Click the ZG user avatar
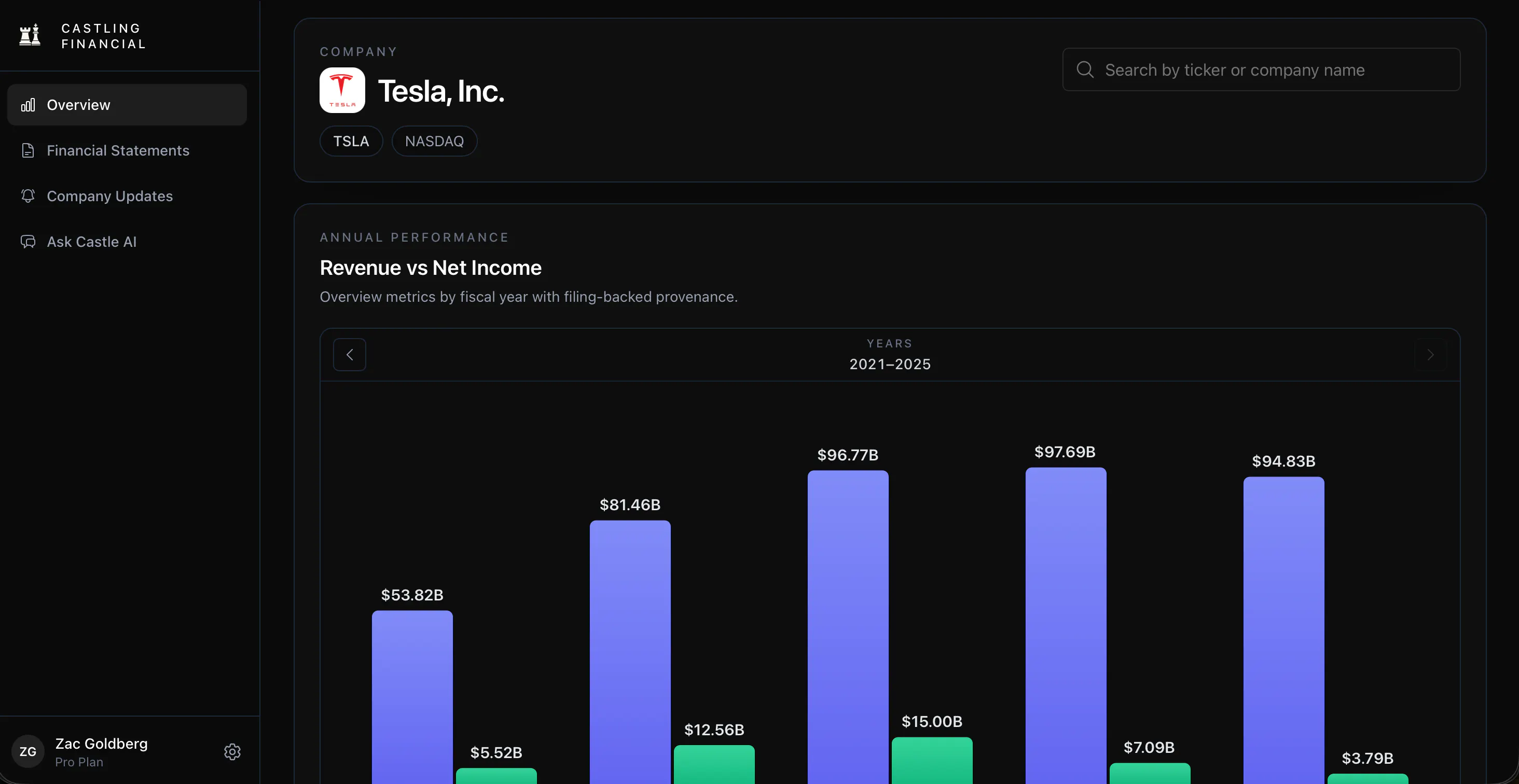 click(x=27, y=751)
